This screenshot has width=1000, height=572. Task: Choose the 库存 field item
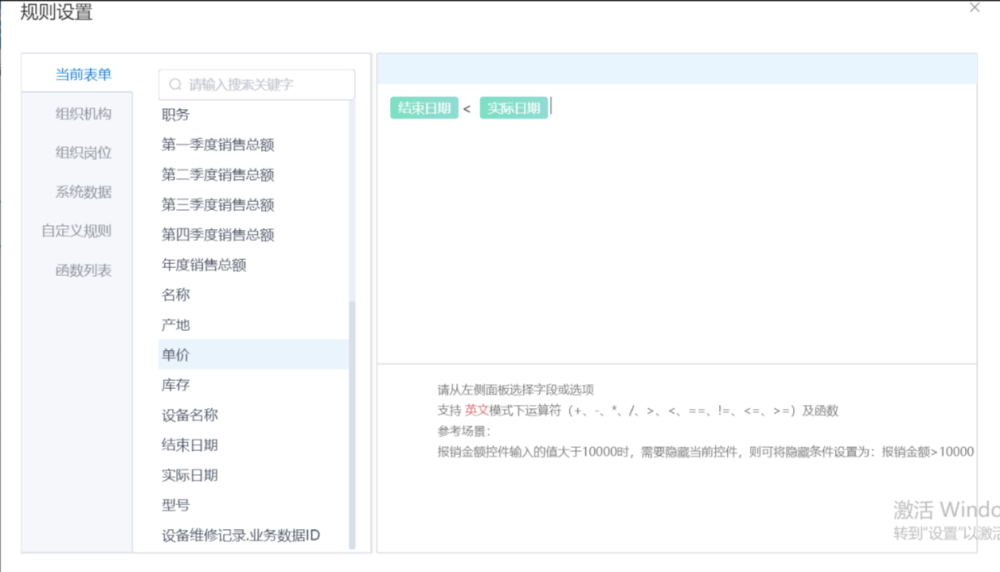[176, 385]
